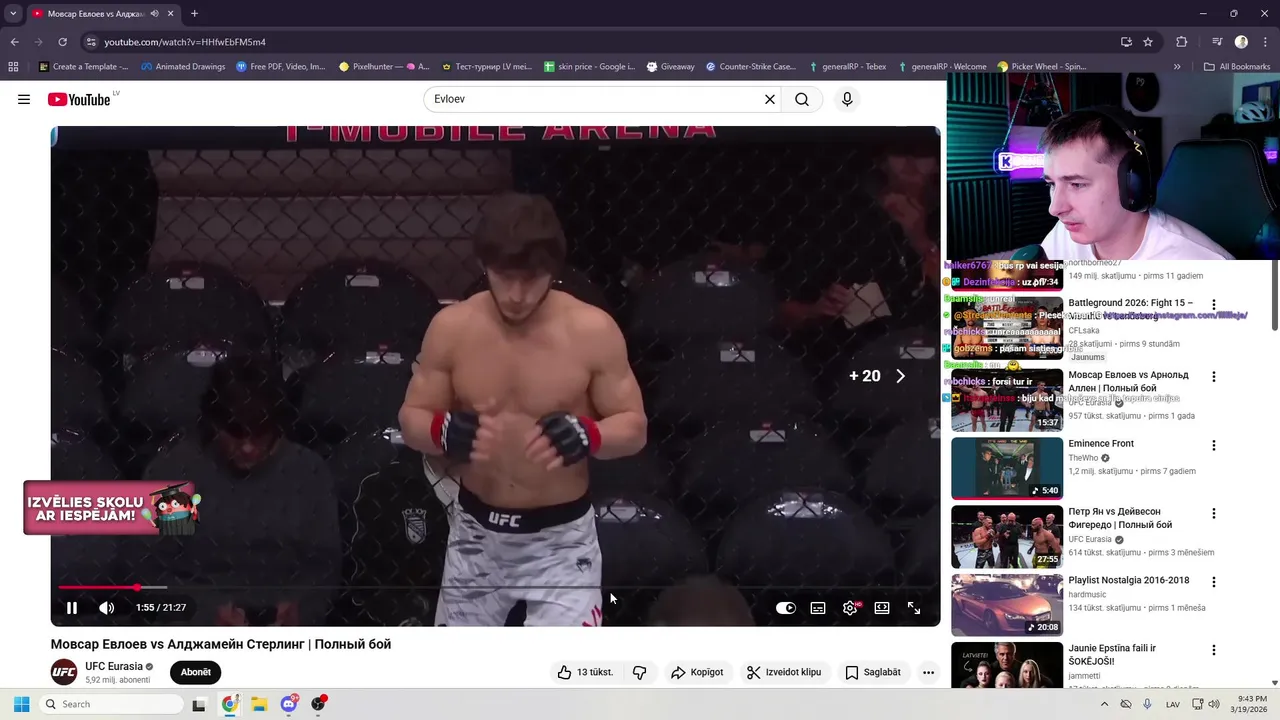Screen dimensions: 1280x720
Task: Open the Giveaway bookmark
Action: (x=670, y=67)
